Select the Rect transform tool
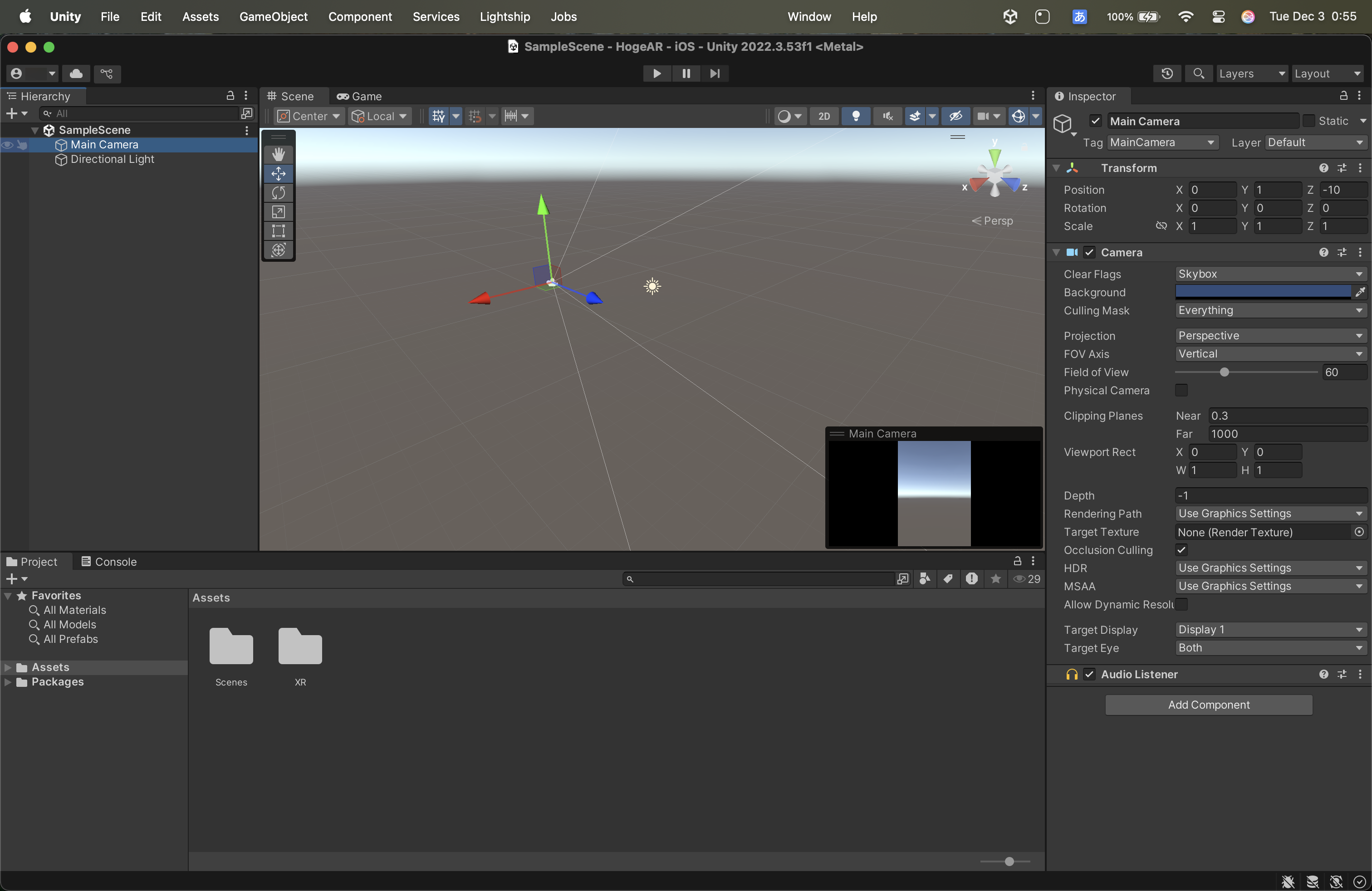 click(x=279, y=231)
